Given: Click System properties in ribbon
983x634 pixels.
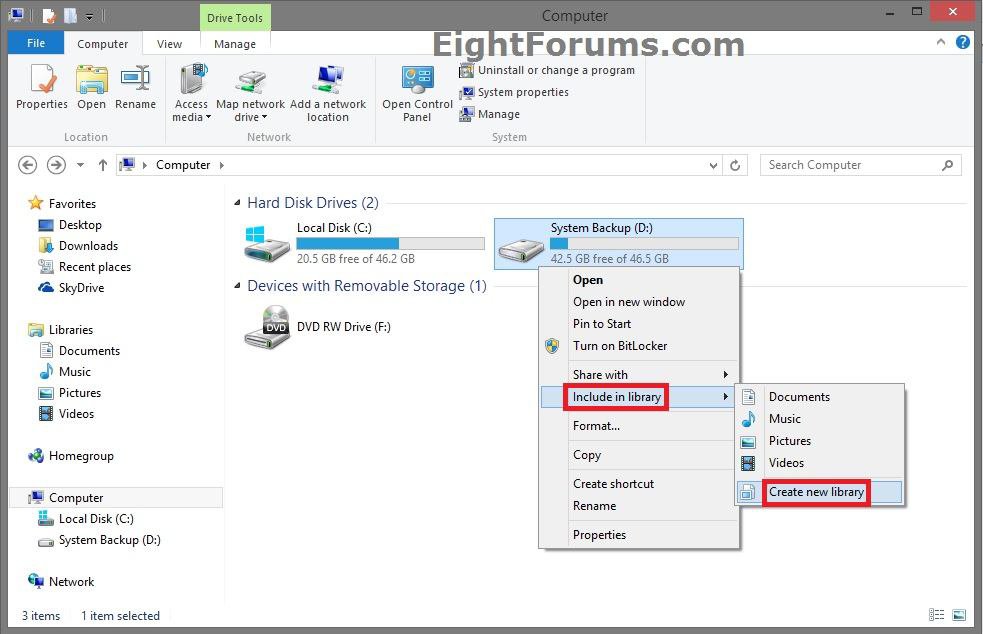Looking at the screenshot, I should click(x=522, y=92).
